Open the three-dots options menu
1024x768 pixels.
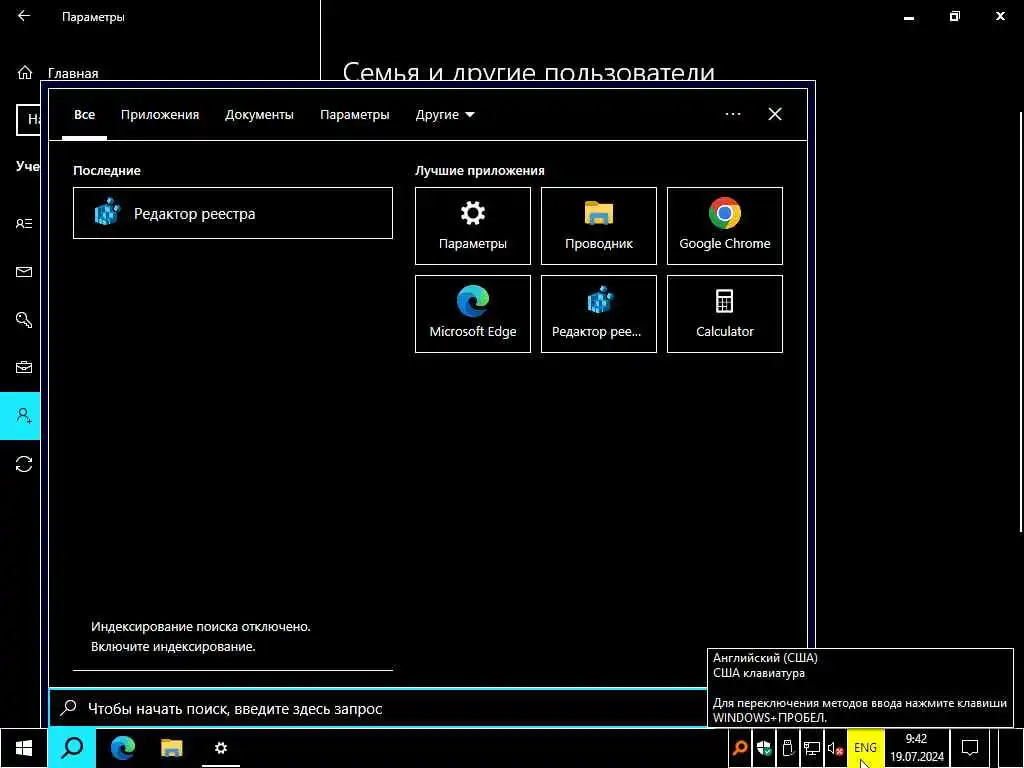tap(733, 114)
